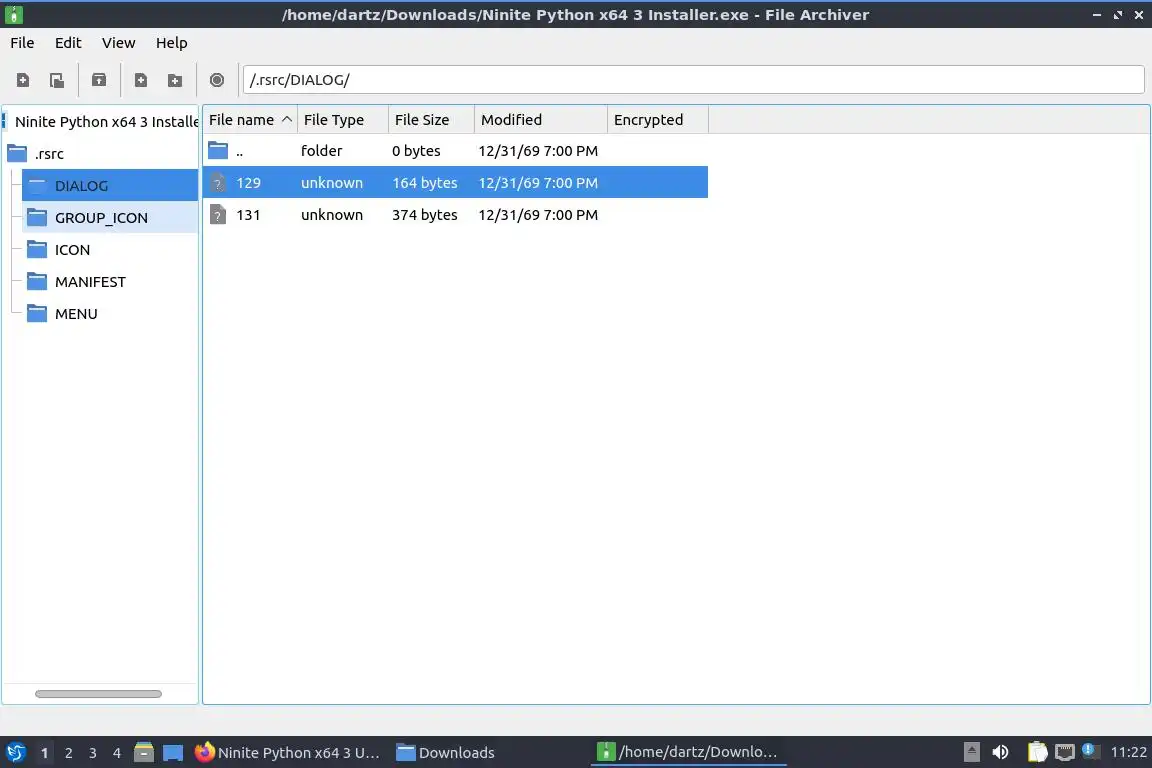The width and height of the screenshot is (1152, 768).
Task: Click the 374 bytes size cell
Action: point(425,215)
